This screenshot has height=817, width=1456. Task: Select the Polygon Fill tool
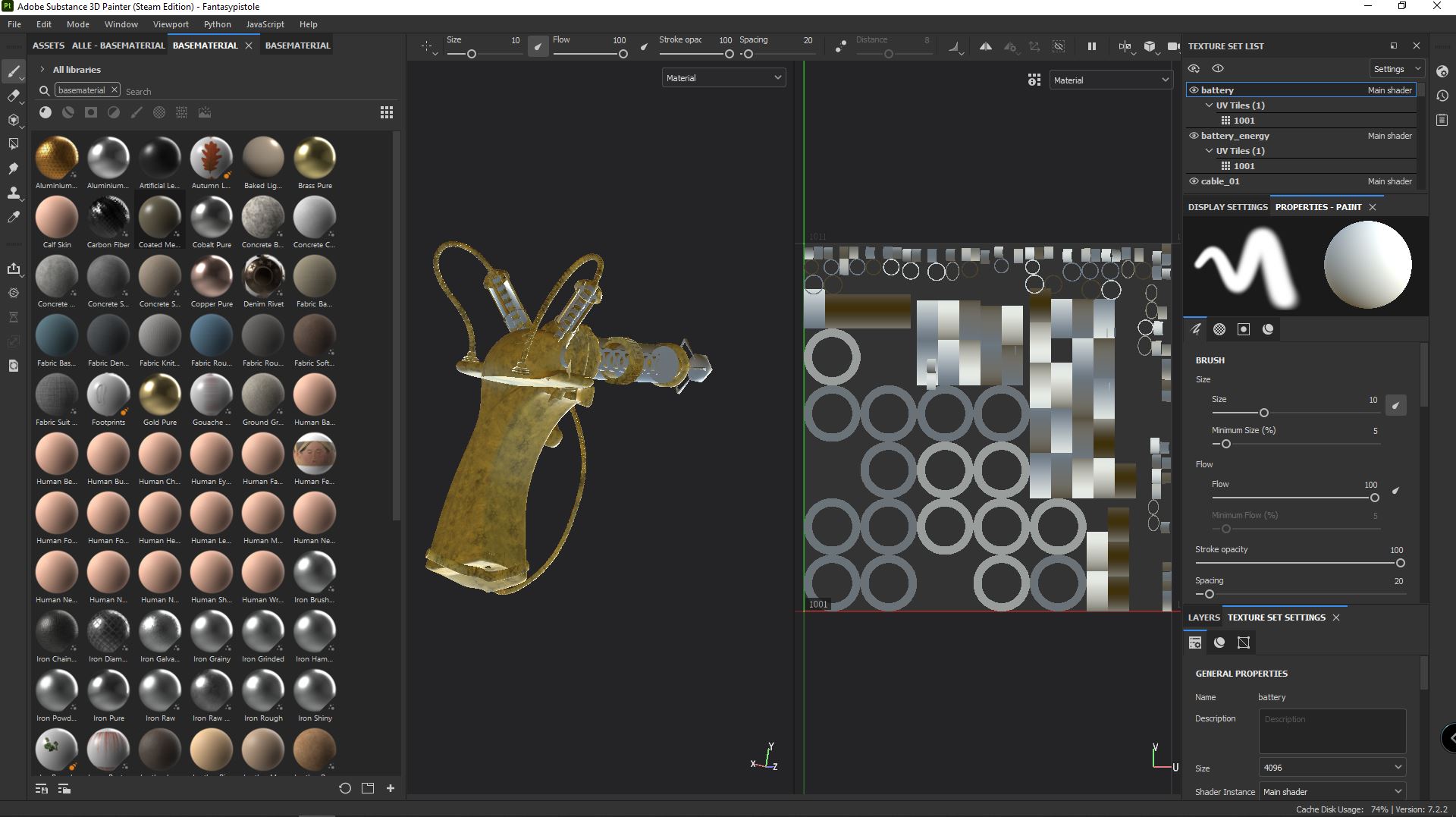tap(13, 144)
